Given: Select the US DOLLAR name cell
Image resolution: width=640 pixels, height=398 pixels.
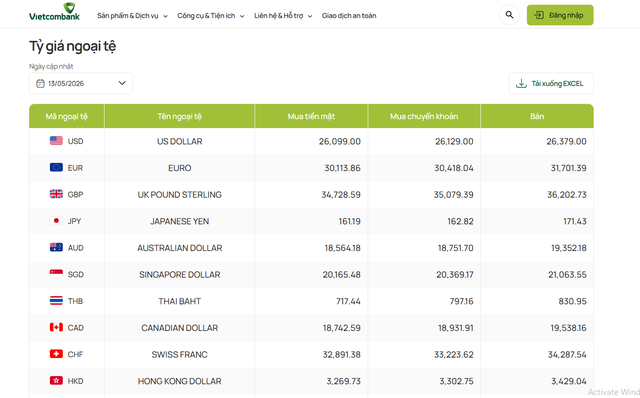Looking at the screenshot, I should (180, 141).
